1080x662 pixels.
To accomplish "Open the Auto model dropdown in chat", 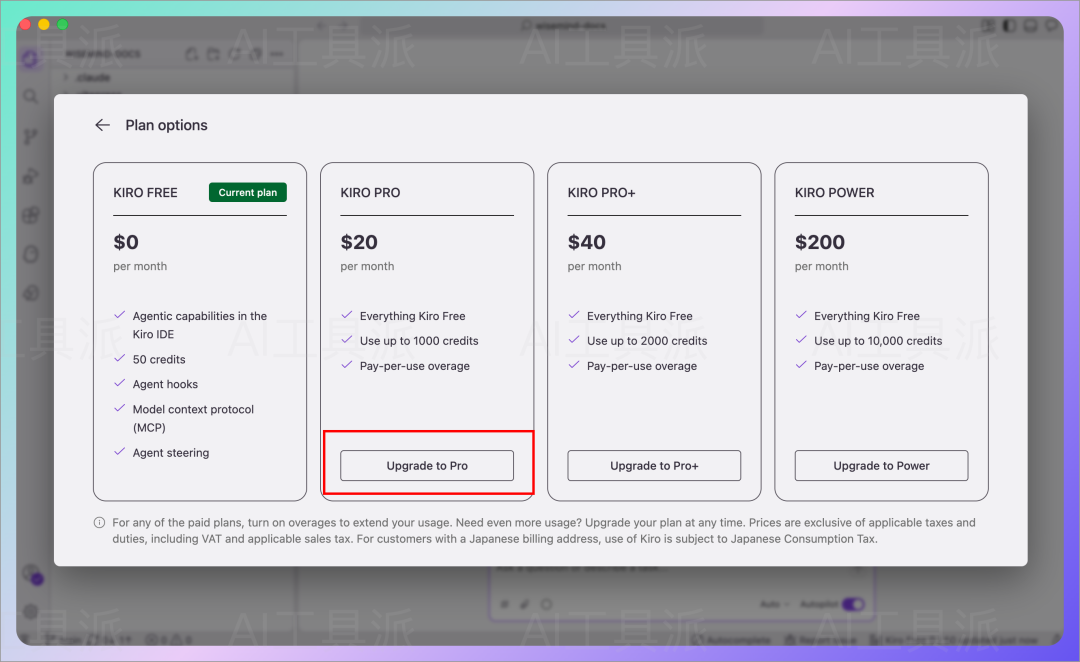I will tap(774, 604).
